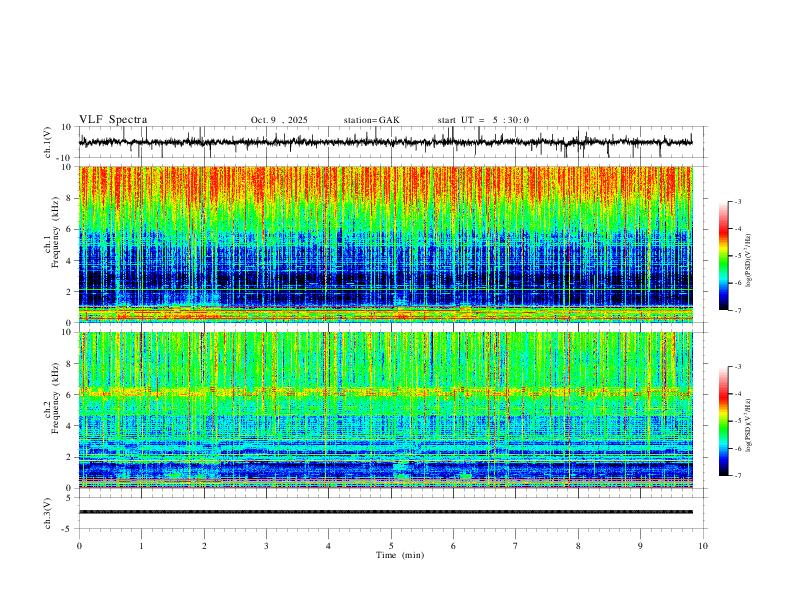Screen dimensions: 792x612
Task: Click the "-7" tick on ch.1 colorbar
Action: 738,310
